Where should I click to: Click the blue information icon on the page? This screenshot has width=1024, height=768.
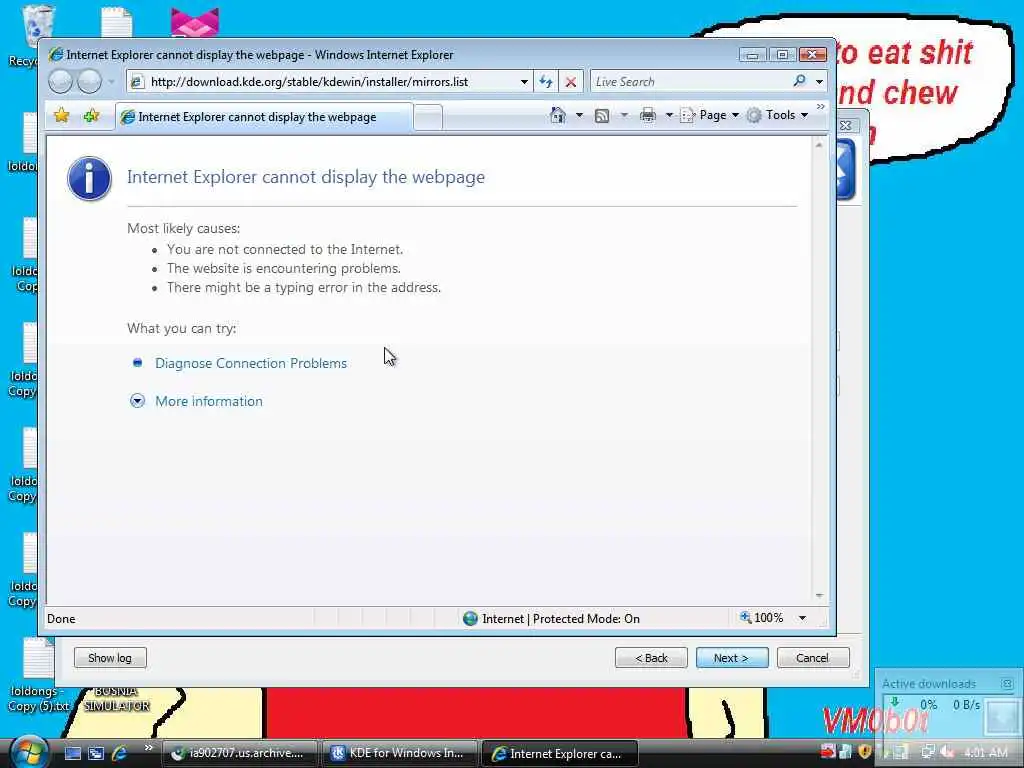[89, 178]
